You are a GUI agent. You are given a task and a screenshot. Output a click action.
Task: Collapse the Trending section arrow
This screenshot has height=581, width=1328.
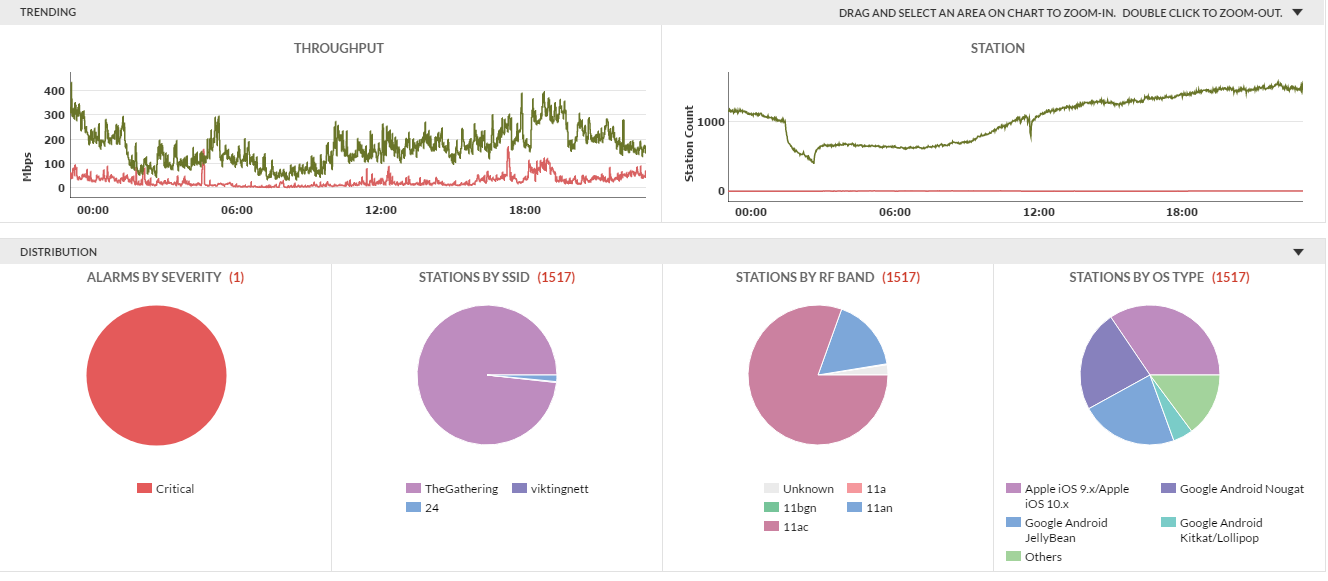click(1298, 13)
